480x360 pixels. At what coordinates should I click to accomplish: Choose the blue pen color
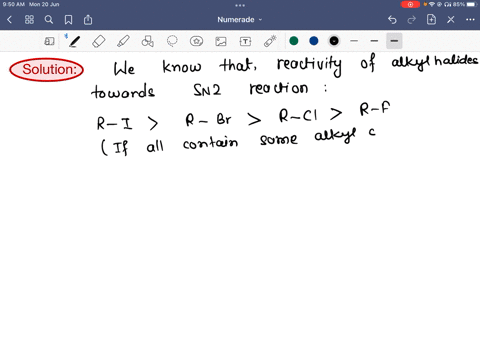(314, 41)
